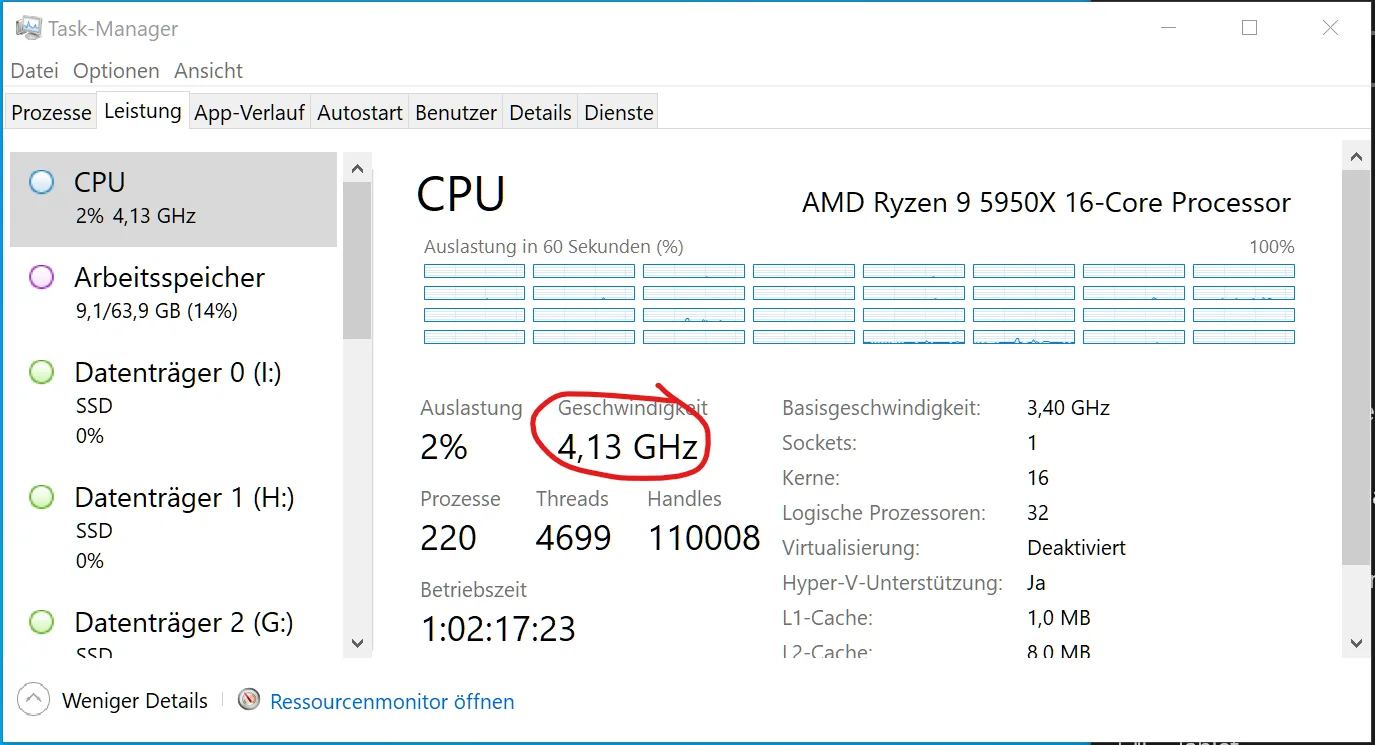Click the Logische Prozessoren value 32

tap(1038, 513)
